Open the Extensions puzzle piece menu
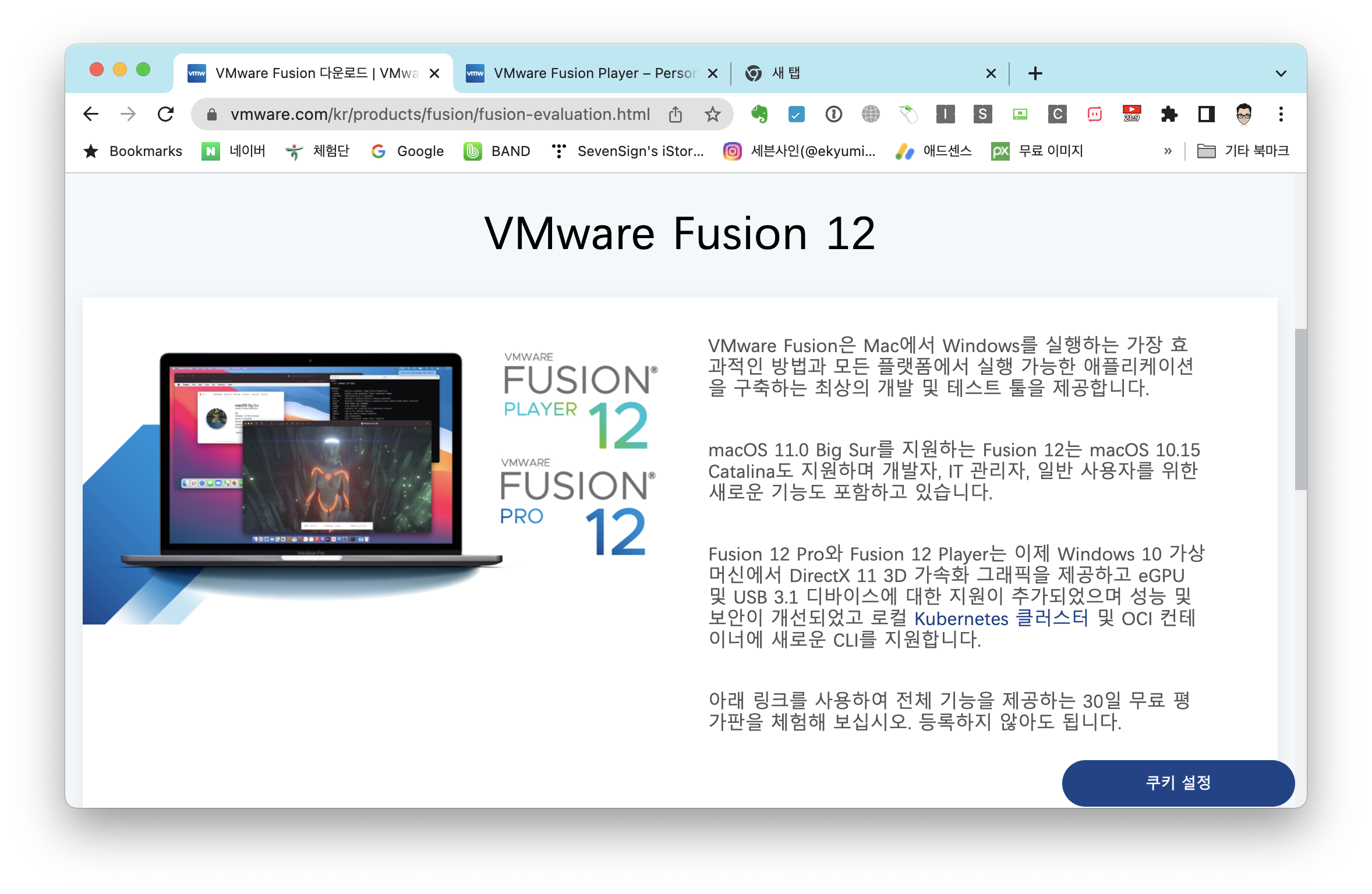The width and height of the screenshot is (1372, 894). (x=1169, y=114)
